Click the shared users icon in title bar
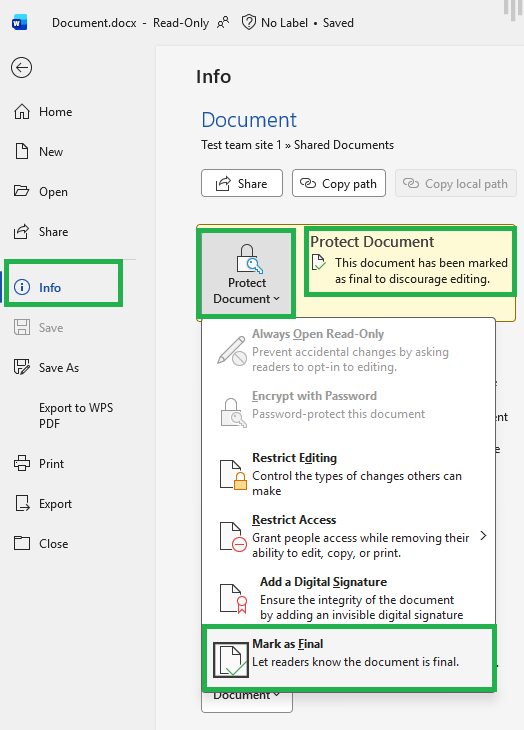524x730 pixels. [x=223, y=22]
